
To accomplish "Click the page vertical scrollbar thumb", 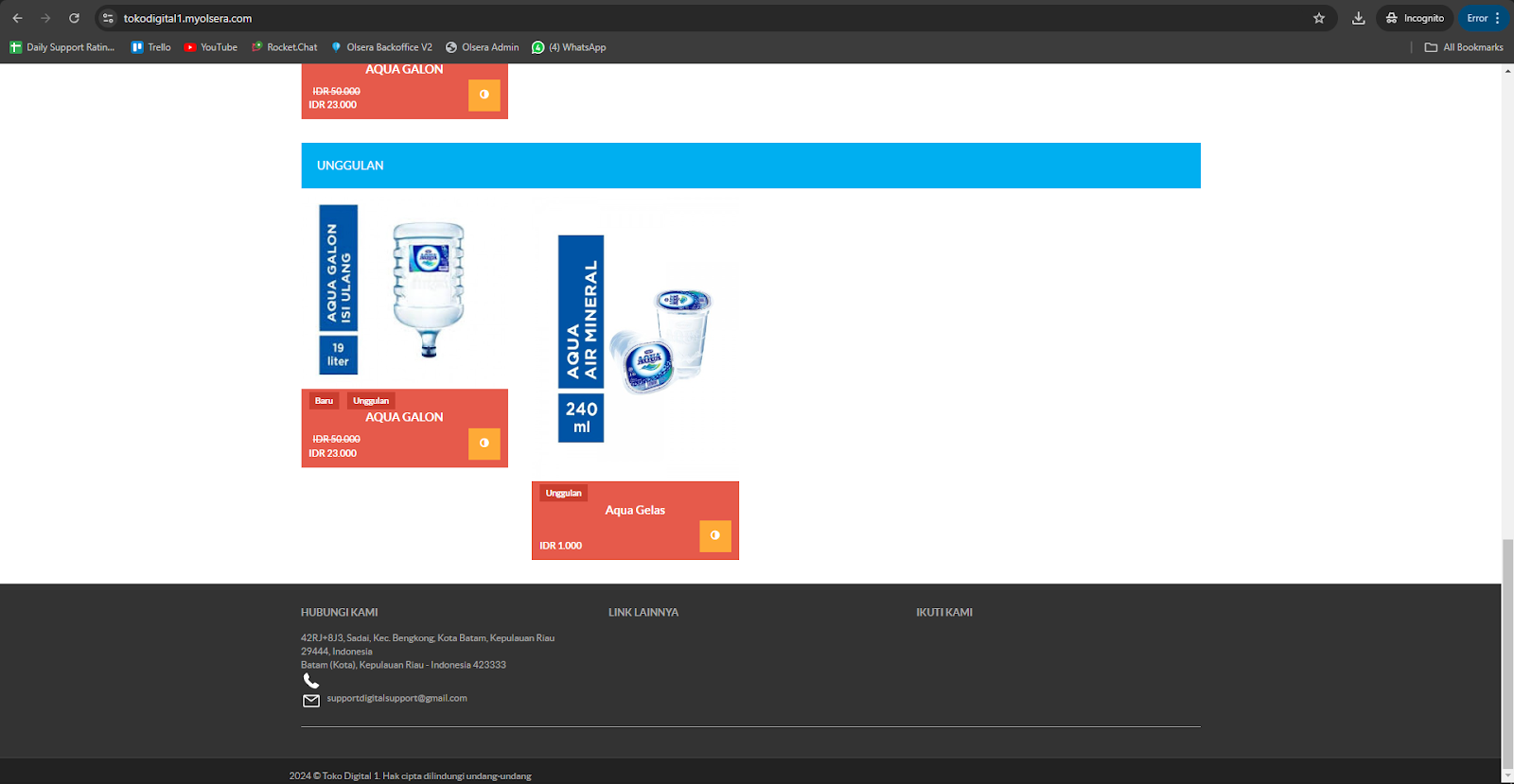I will coord(1507,653).
